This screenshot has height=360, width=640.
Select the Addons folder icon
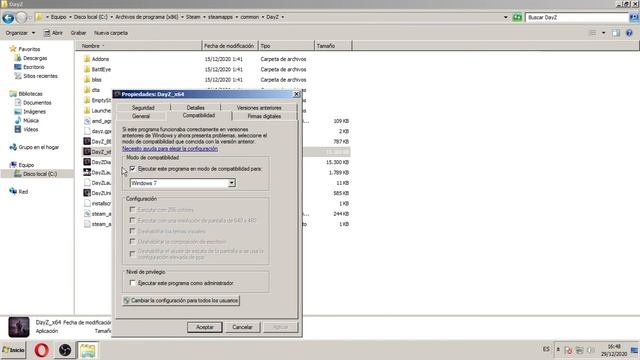pos(87,59)
